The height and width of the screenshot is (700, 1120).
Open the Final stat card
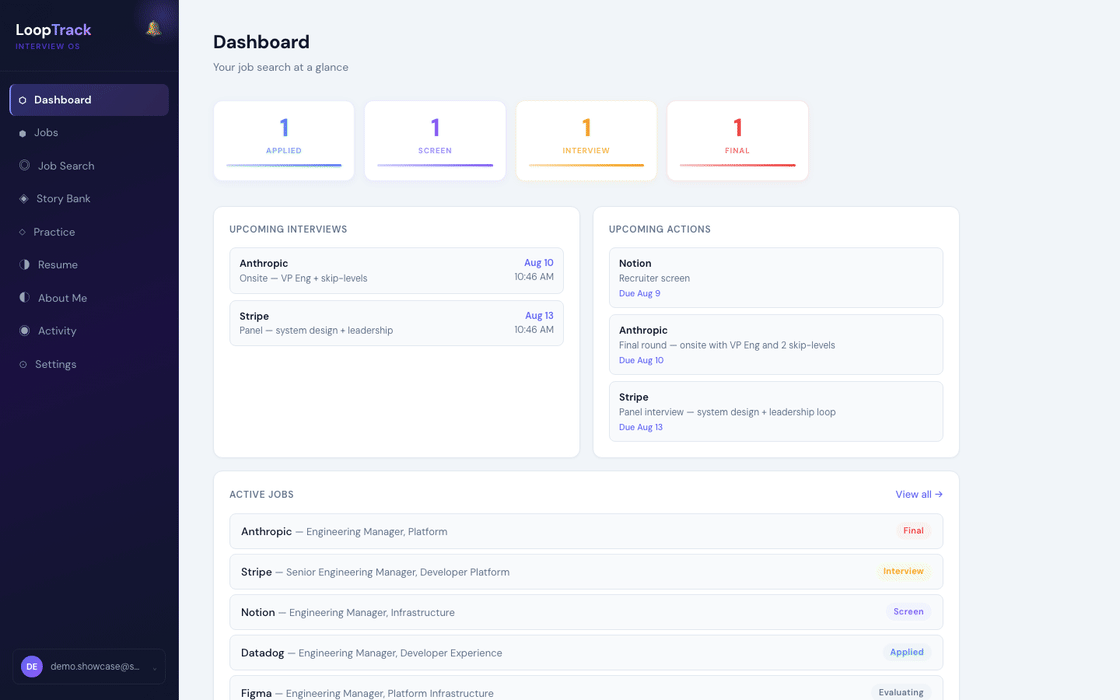[737, 141]
